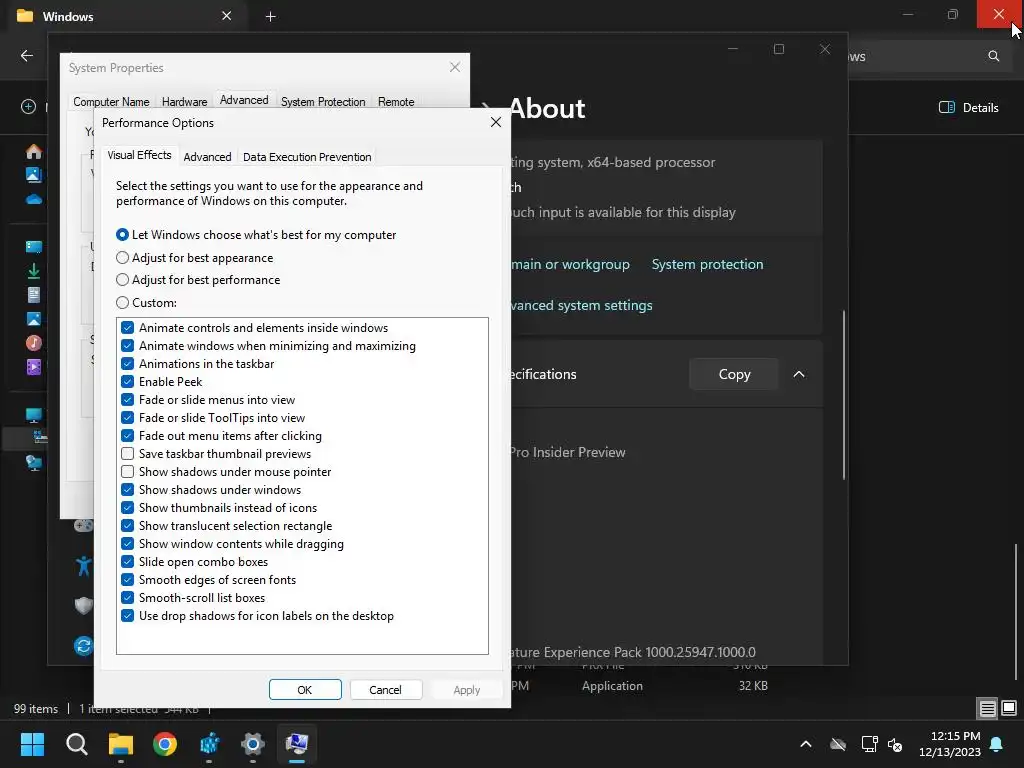
Task: Open Remote tab in System Properties
Action: click(396, 102)
